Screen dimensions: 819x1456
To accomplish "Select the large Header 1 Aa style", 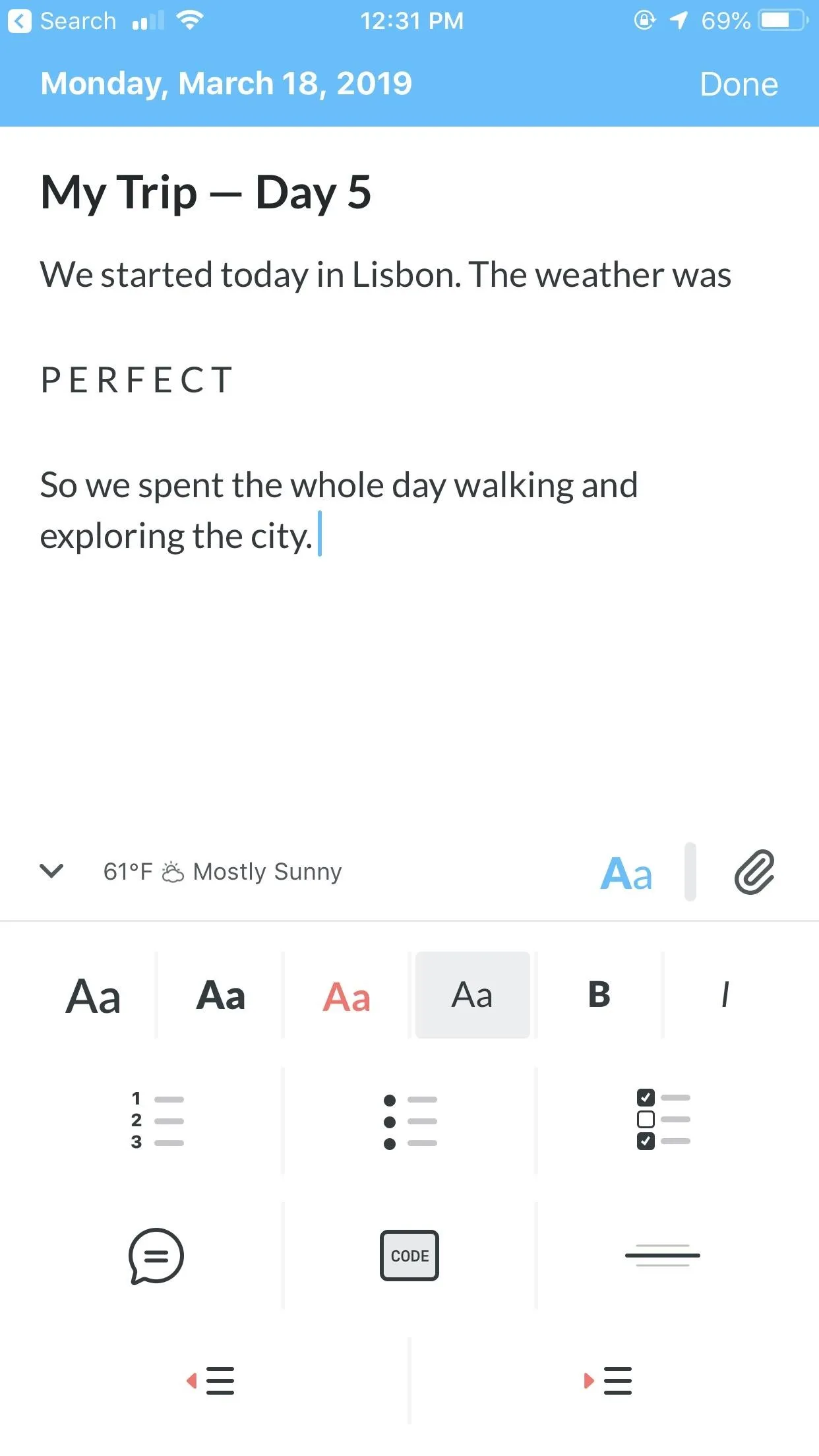I will pyautogui.click(x=93, y=996).
